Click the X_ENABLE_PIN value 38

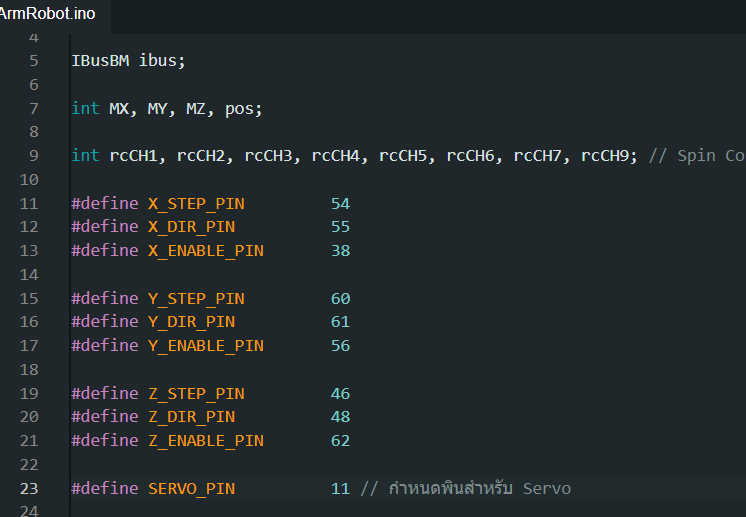(341, 251)
